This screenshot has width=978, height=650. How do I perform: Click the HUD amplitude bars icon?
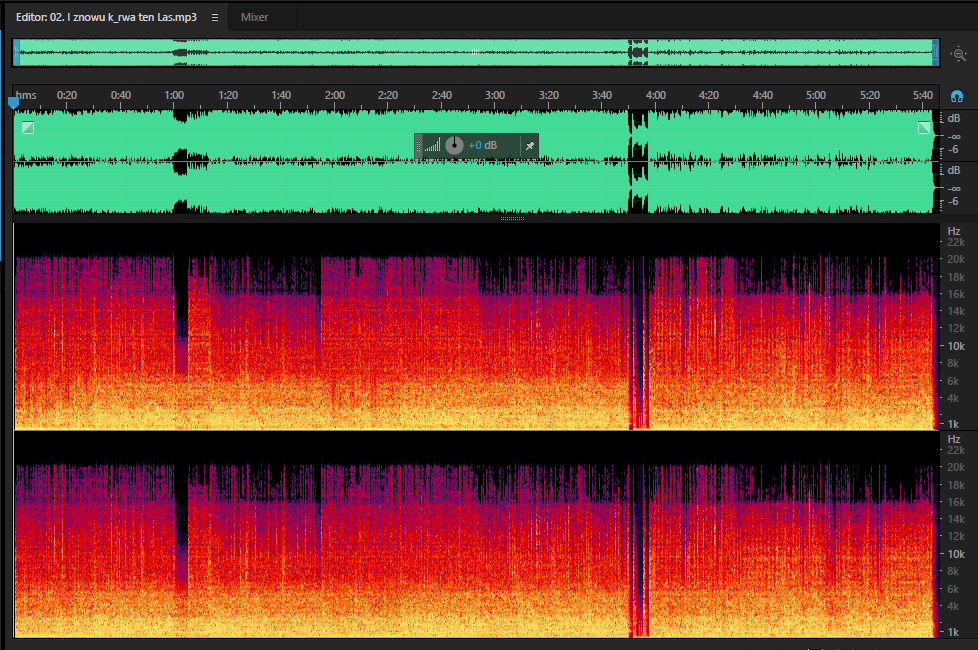coord(432,145)
